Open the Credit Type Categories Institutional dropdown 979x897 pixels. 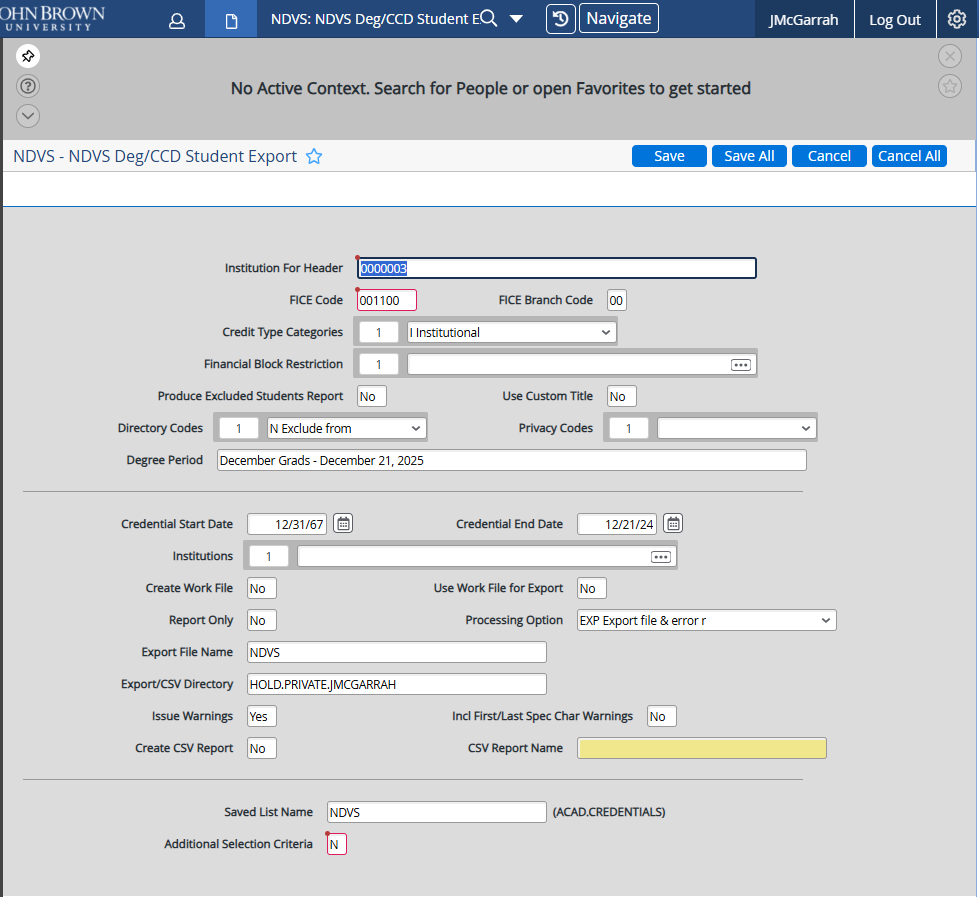click(x=511, y=332)
